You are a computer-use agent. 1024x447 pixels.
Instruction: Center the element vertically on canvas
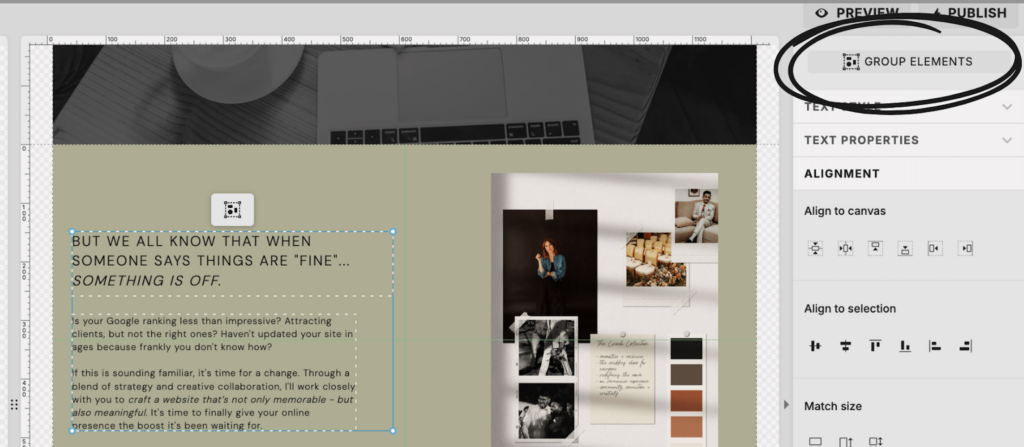[x=815, y=248]
